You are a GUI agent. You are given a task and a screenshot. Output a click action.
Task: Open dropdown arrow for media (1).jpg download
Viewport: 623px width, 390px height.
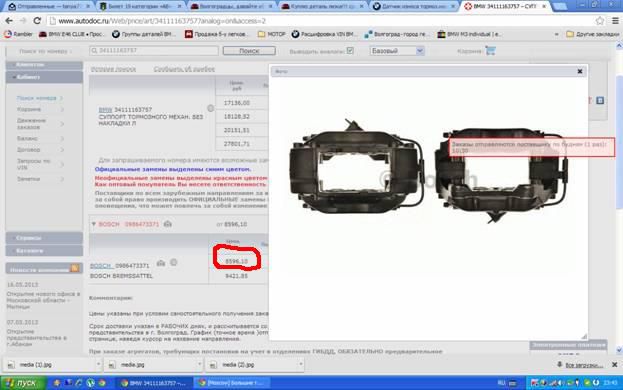[x=98, y=364]
